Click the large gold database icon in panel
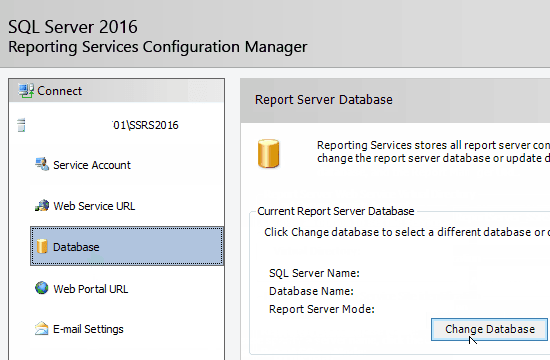550x360 pixels. 268,154
